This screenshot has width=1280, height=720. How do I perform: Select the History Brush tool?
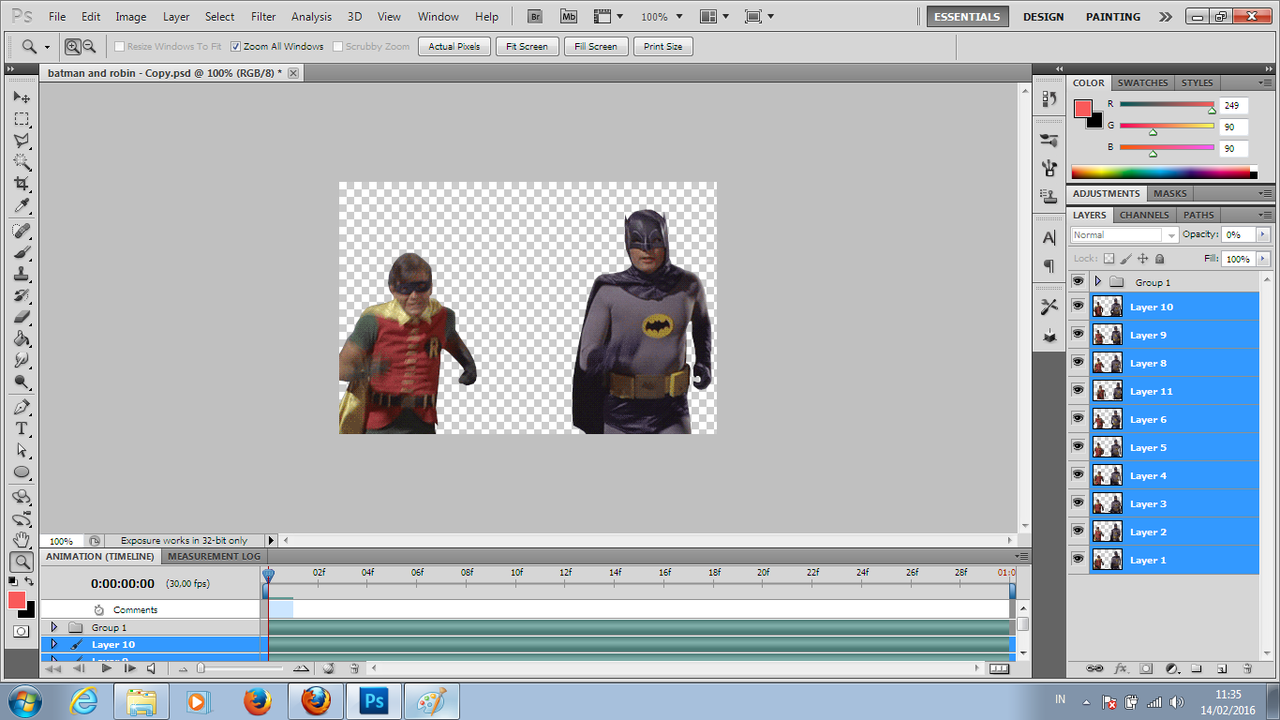(21, 297)
